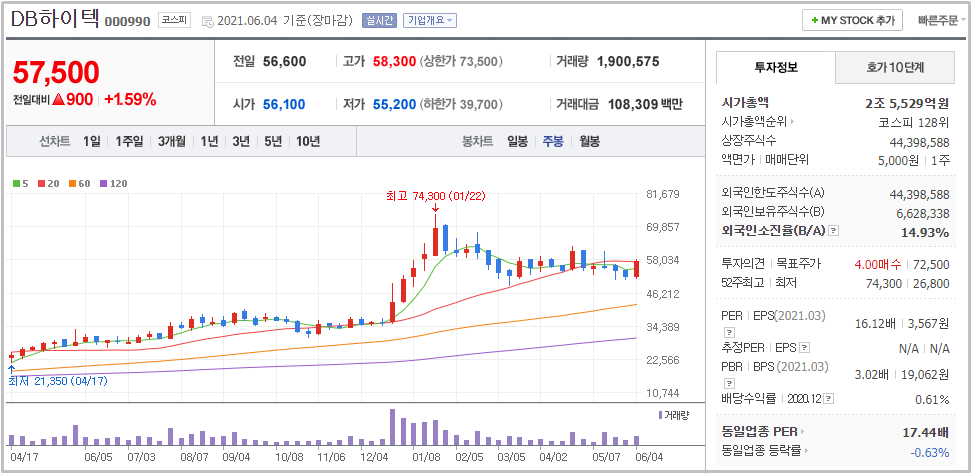Click the orange 60-period moving average legend

tap(79, 183)
